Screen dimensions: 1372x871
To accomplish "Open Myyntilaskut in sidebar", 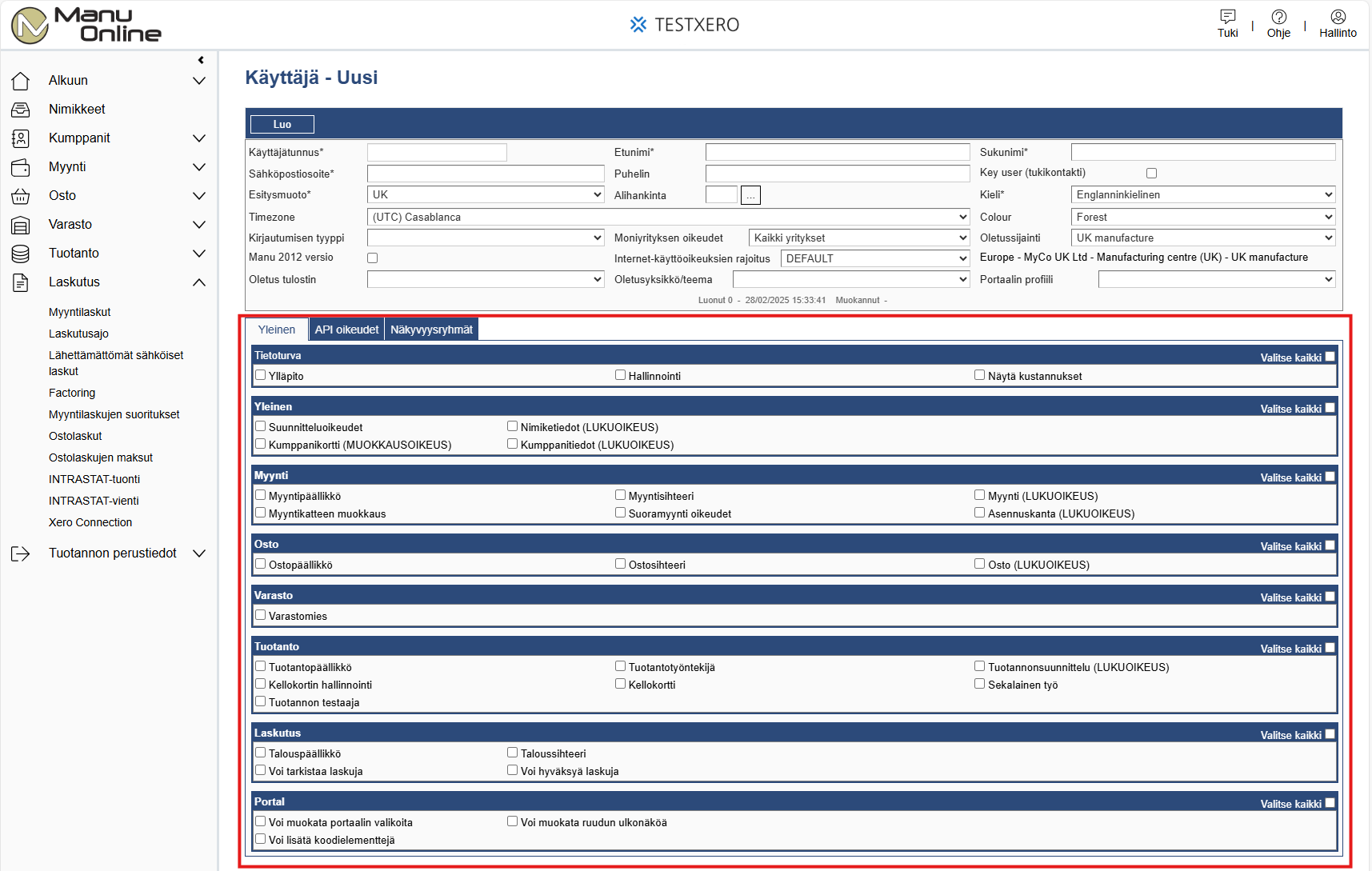I will click(80, 312).
